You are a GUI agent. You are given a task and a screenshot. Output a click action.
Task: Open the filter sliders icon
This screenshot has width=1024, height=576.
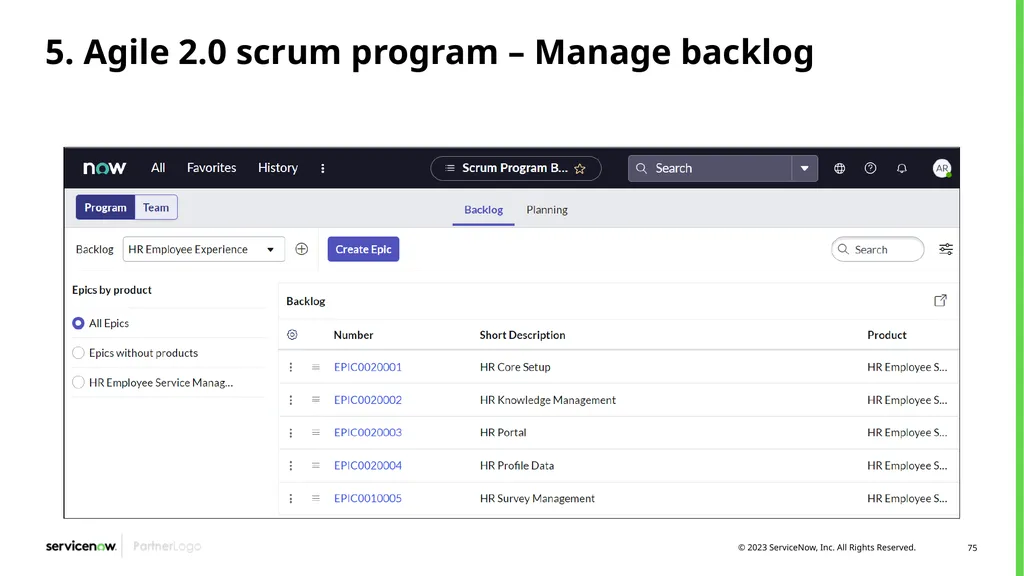946,249
